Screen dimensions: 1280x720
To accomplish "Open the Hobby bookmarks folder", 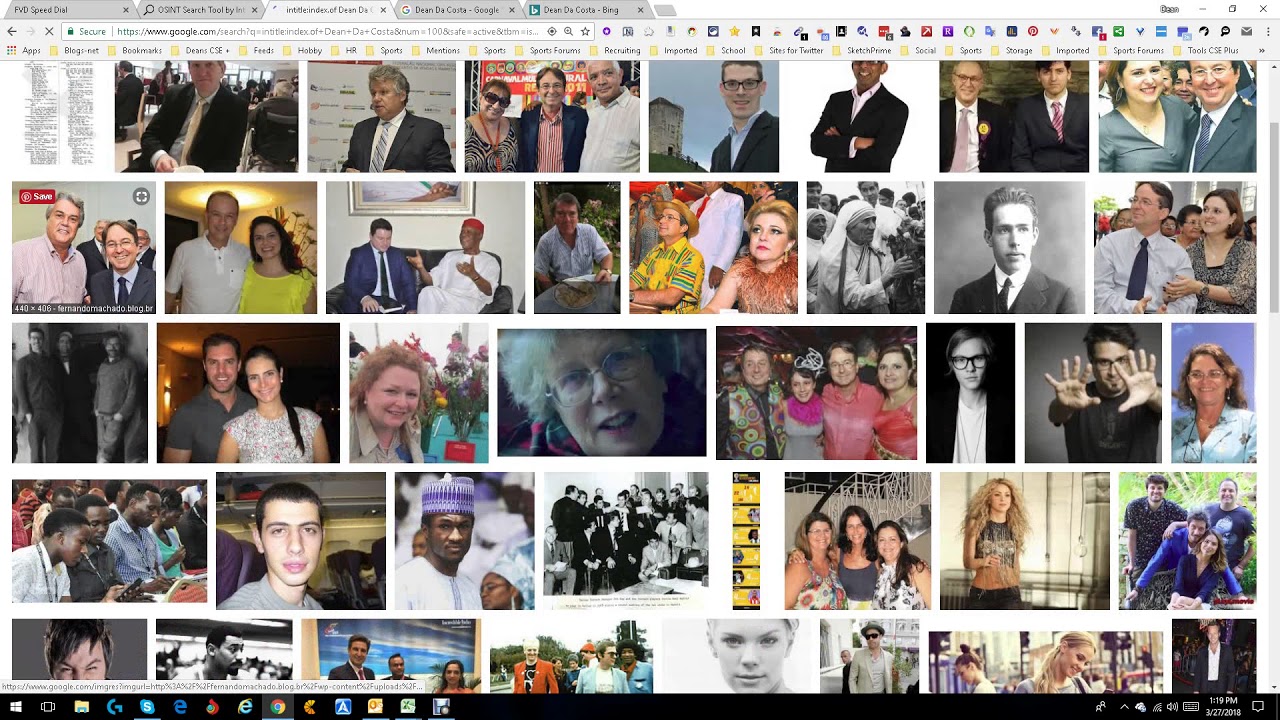I will click(x=302, y=50).
